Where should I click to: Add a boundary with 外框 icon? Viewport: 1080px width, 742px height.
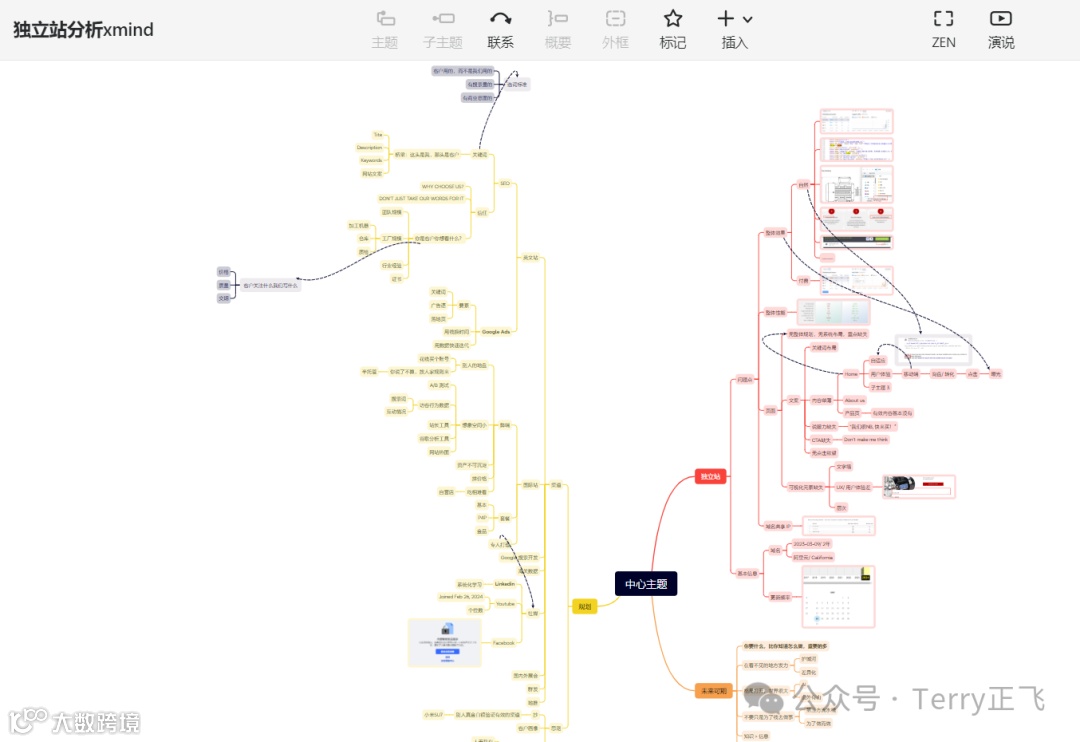[616, 19]
